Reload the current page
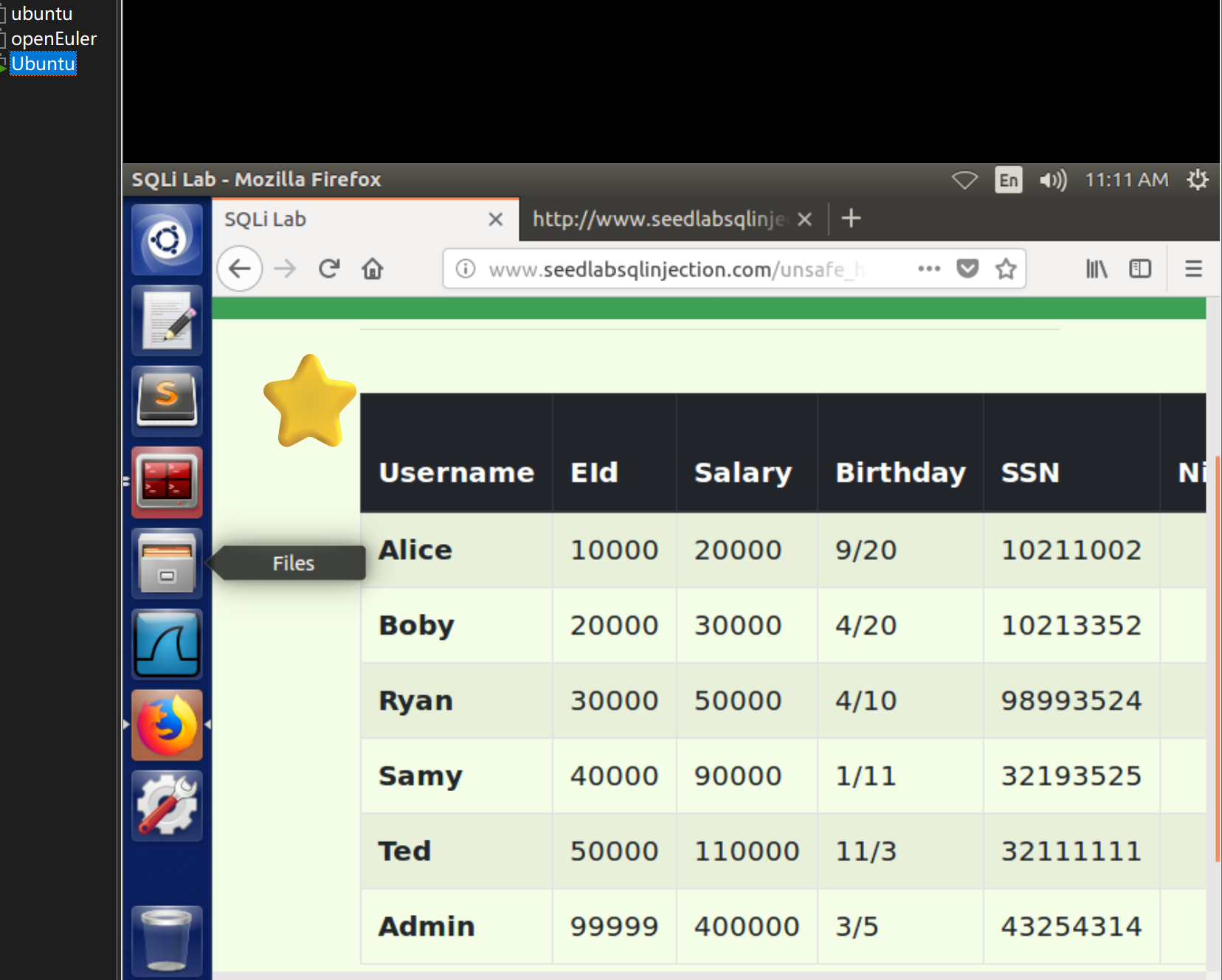This screenshot has width=1222, height=980. [329, 269]
